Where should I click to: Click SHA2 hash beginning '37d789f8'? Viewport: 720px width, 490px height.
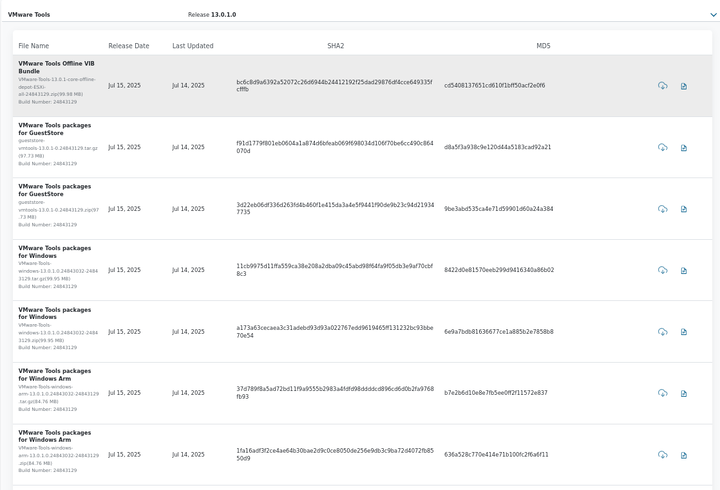[x=335, y=393]
